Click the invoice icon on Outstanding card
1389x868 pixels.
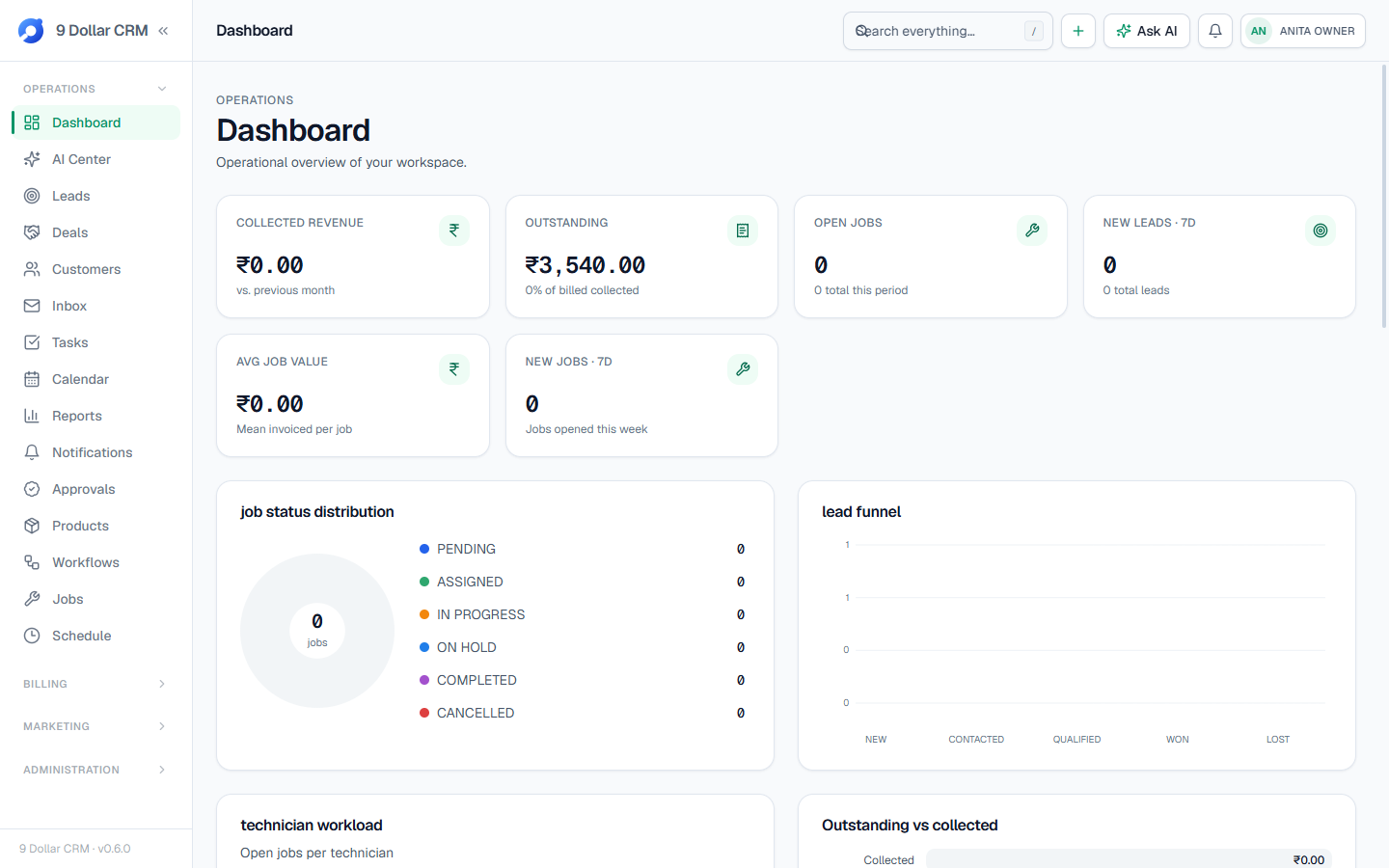click(x=743, y=231)
